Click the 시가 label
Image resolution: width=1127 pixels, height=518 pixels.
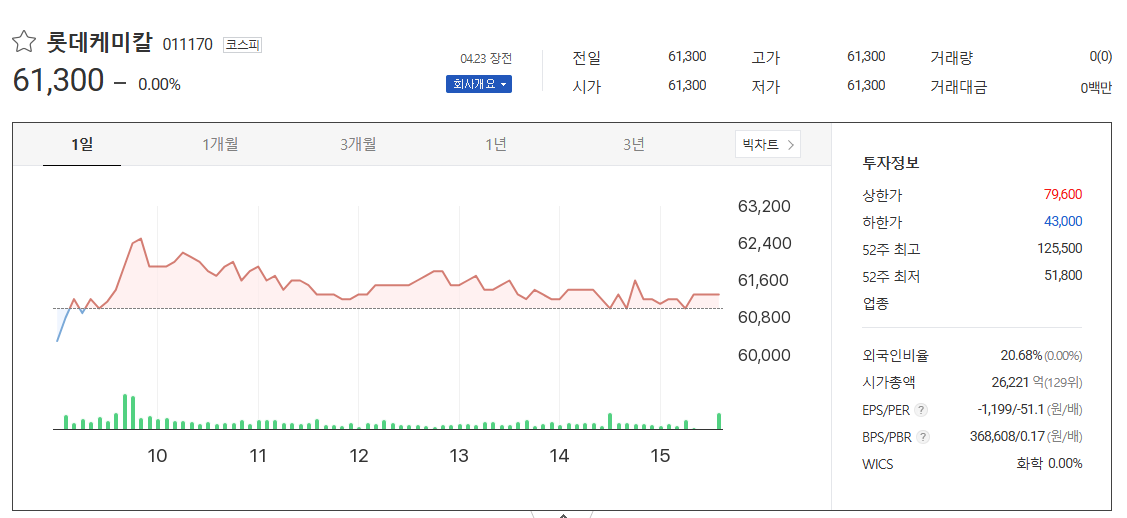586,87
